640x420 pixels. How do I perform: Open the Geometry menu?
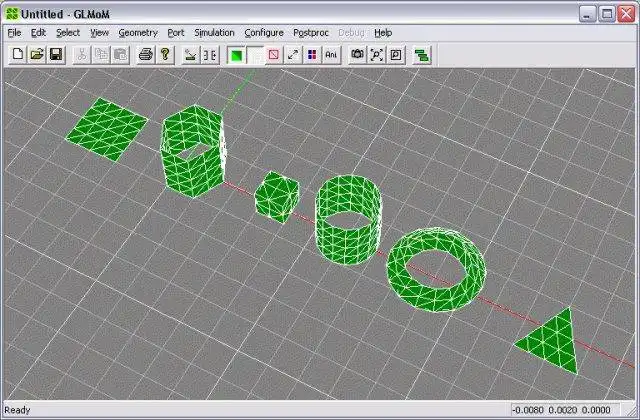tap(138, 33)
